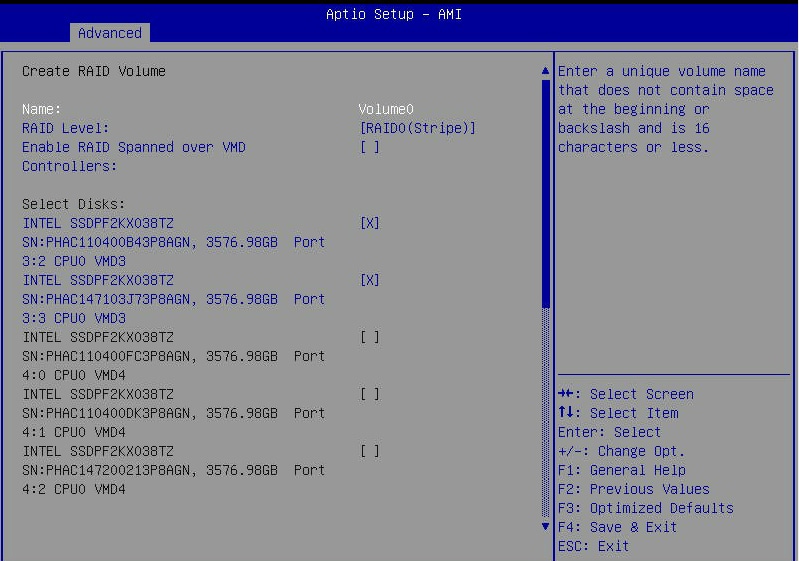799x561 pixels.
Task: Open the RAID0(Stripe) level selector
Action: point(417,128)
